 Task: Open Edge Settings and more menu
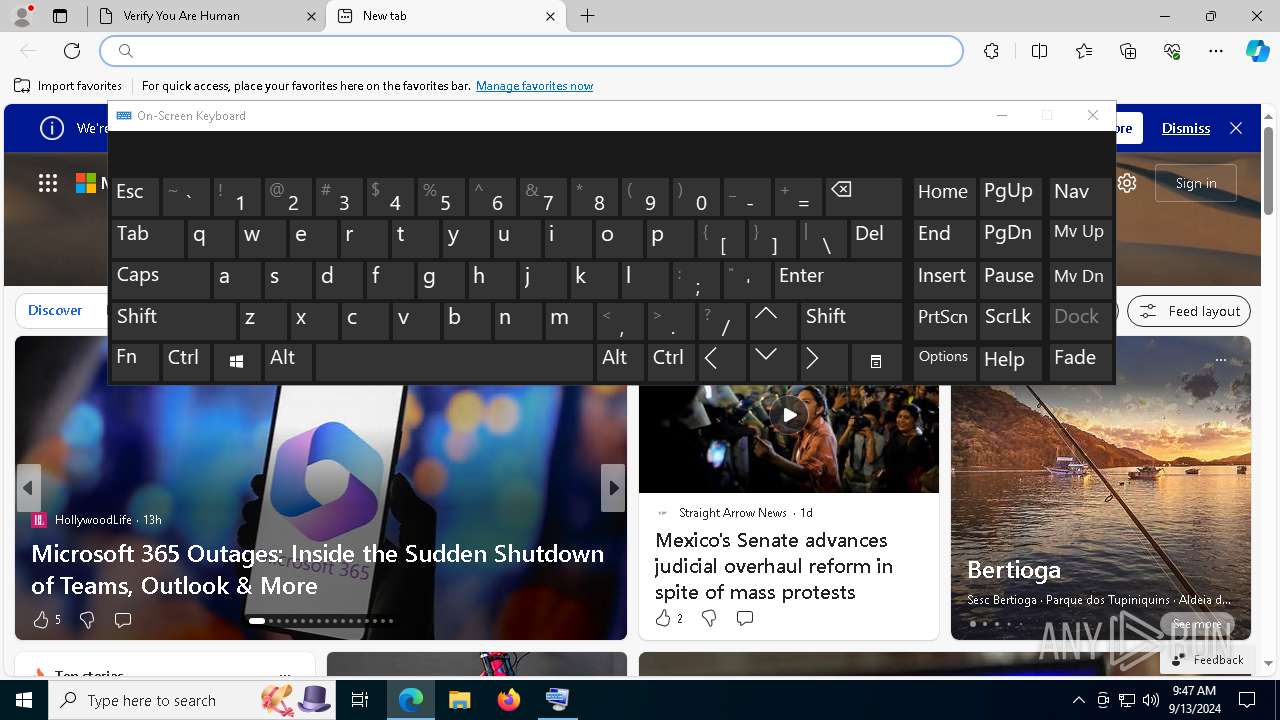(x=1216, y=51)
